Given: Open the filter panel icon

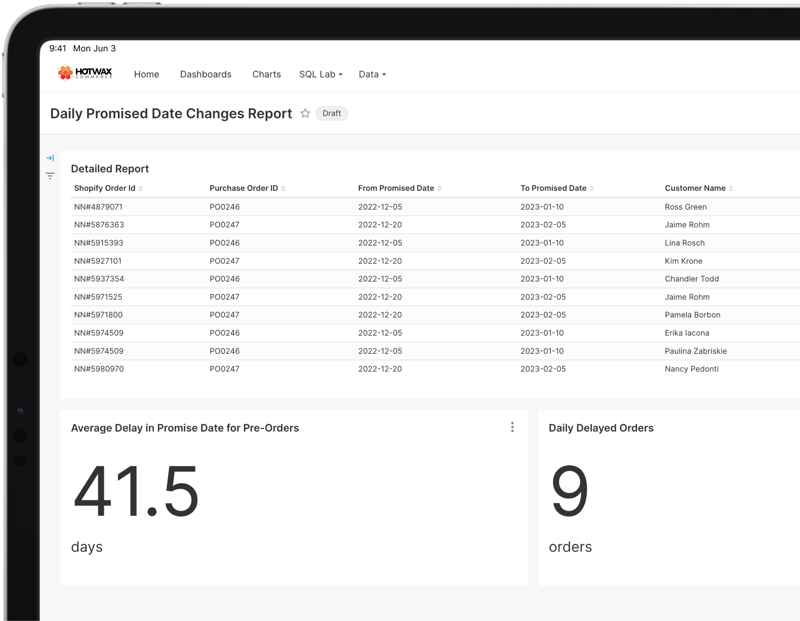Looking at the screenshot, I should point(50,176).
